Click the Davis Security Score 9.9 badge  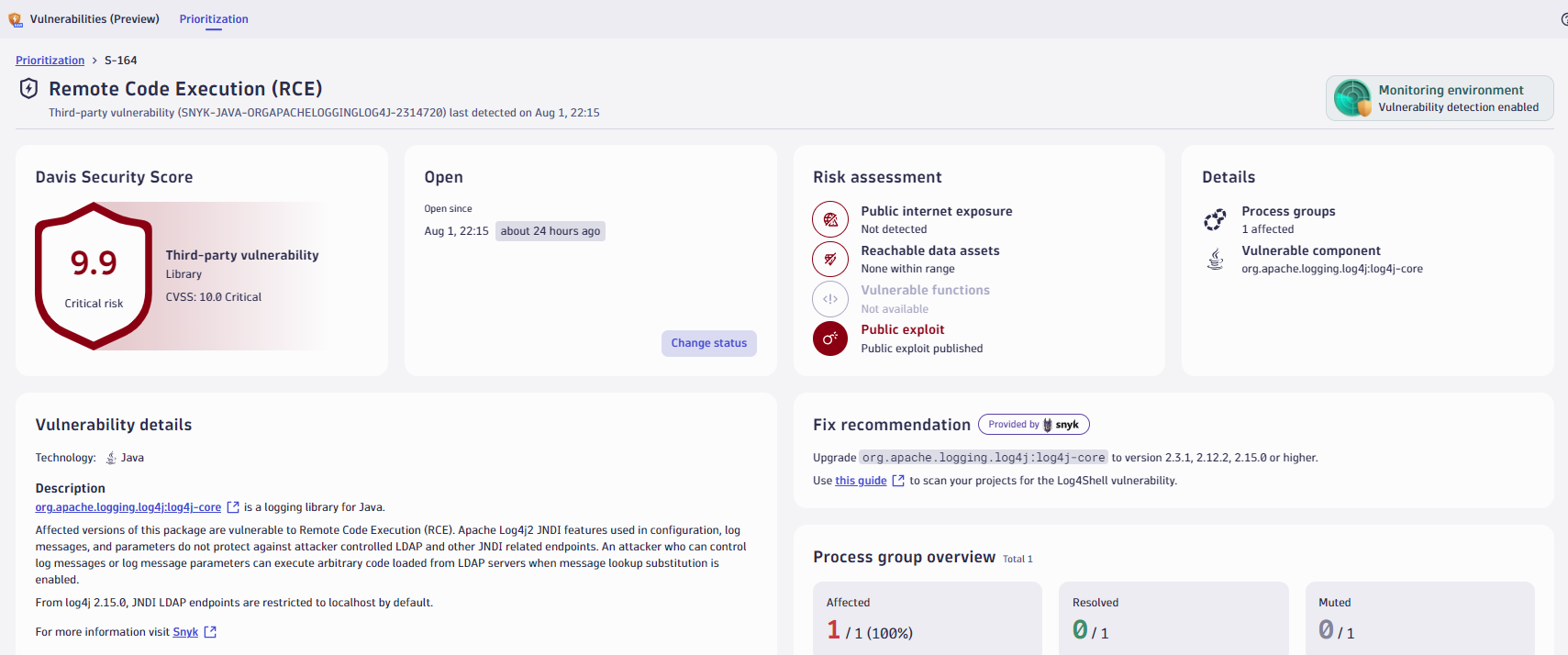(94, 275)
